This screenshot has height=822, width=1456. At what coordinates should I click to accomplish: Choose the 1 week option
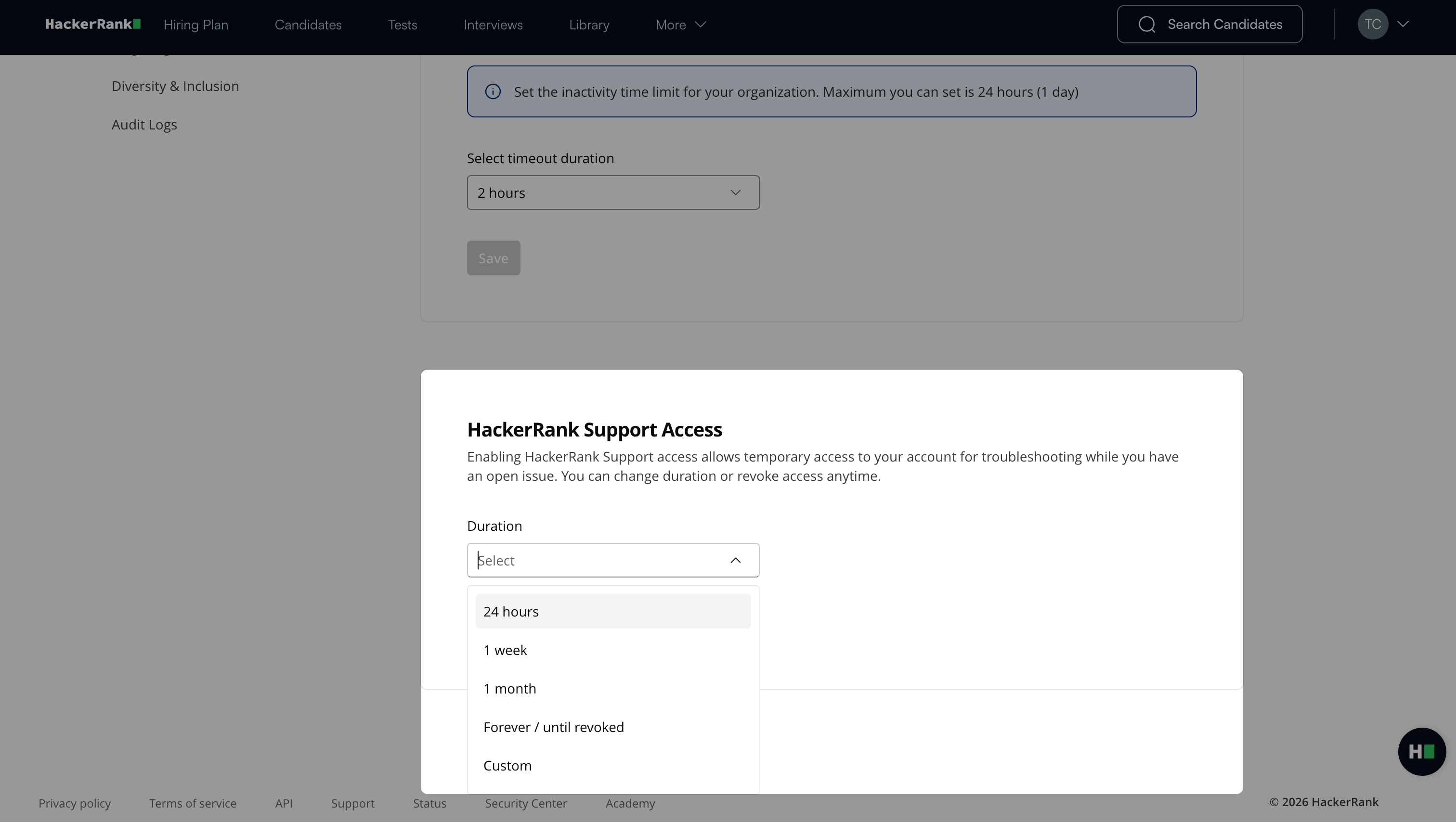[613, 650]
